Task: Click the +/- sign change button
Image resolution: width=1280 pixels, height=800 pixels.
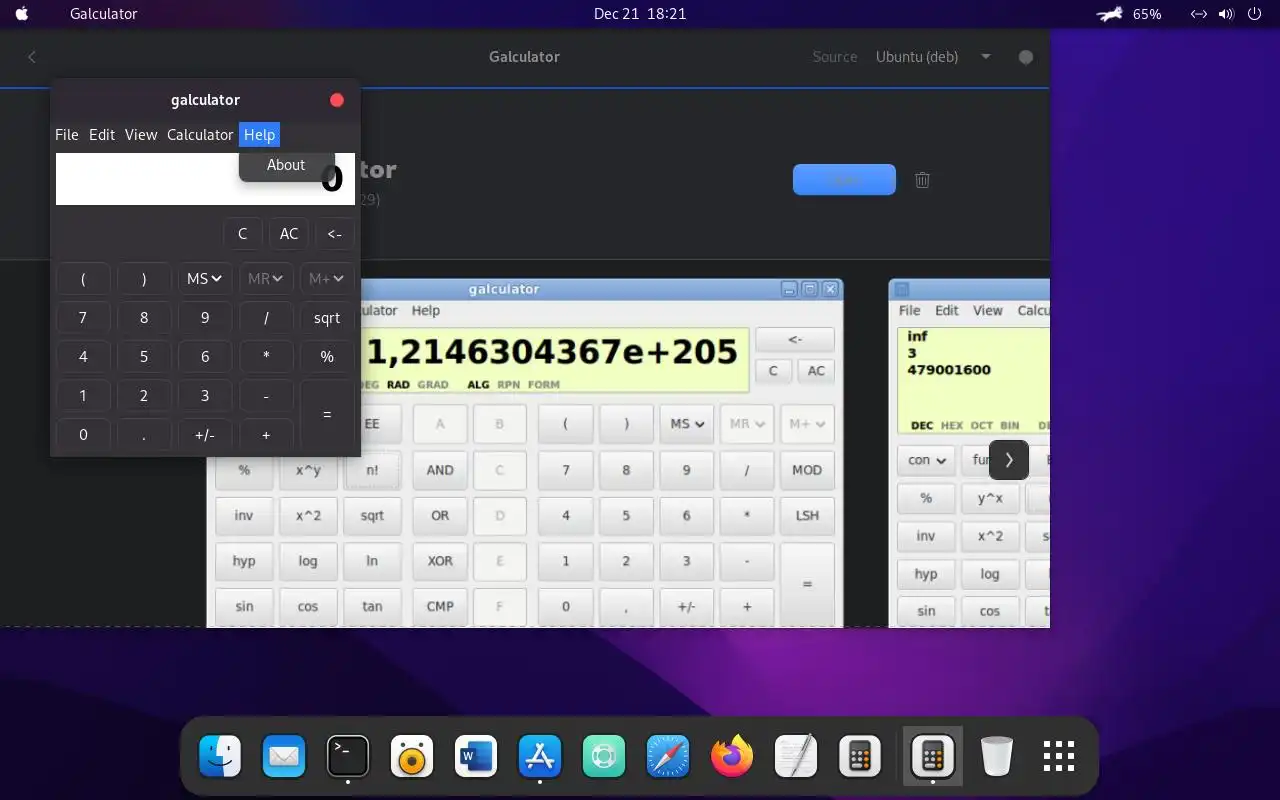Action: point(205,435)
